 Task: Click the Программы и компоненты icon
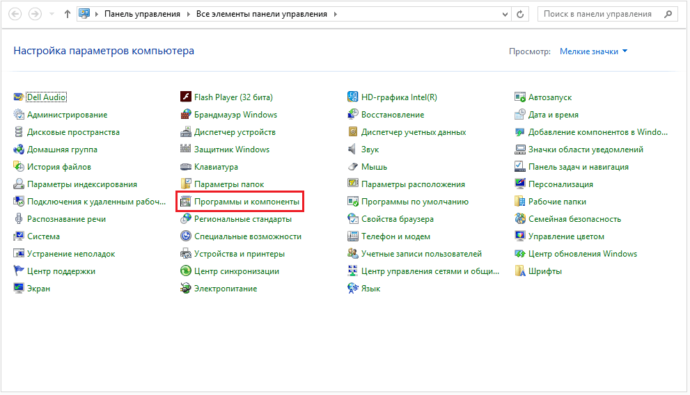coord(186,201)
